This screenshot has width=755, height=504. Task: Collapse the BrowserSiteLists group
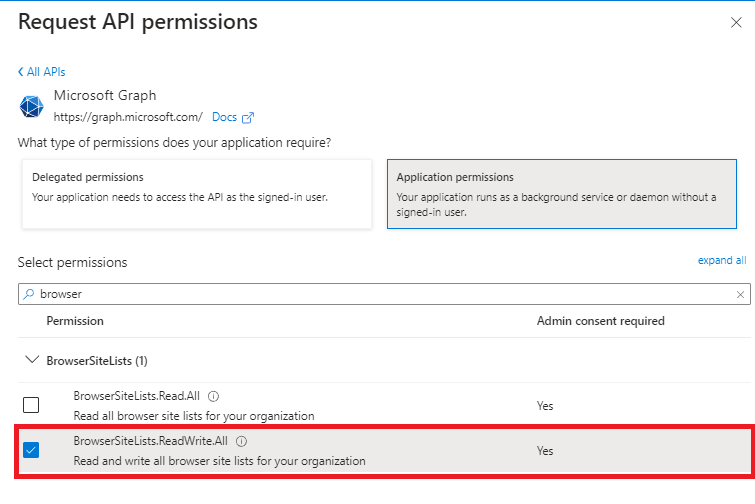(31, 360)
